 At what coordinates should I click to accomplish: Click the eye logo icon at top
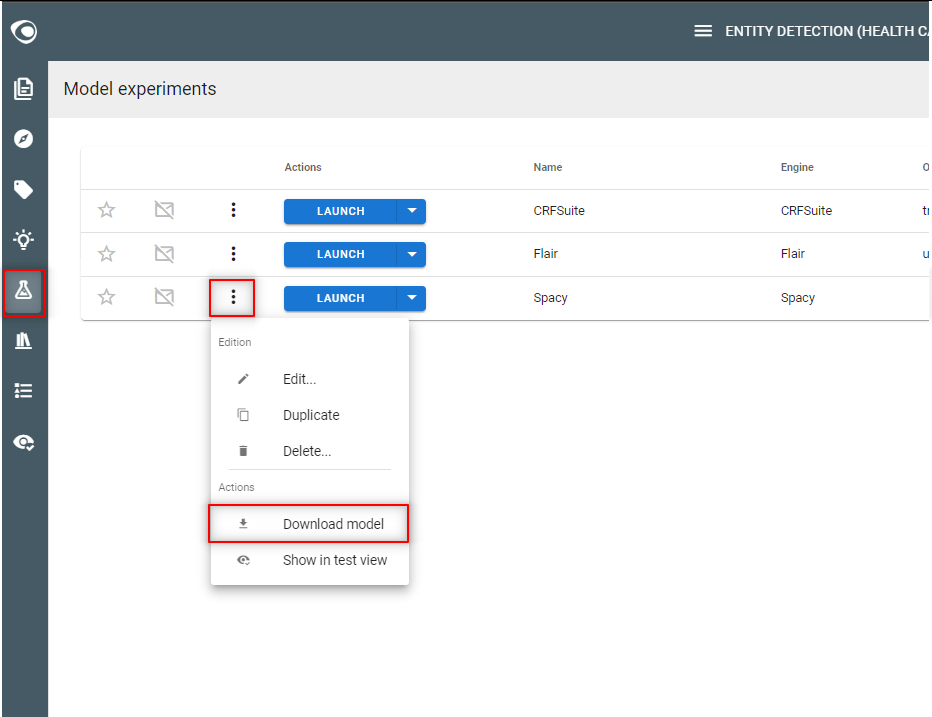24,32
